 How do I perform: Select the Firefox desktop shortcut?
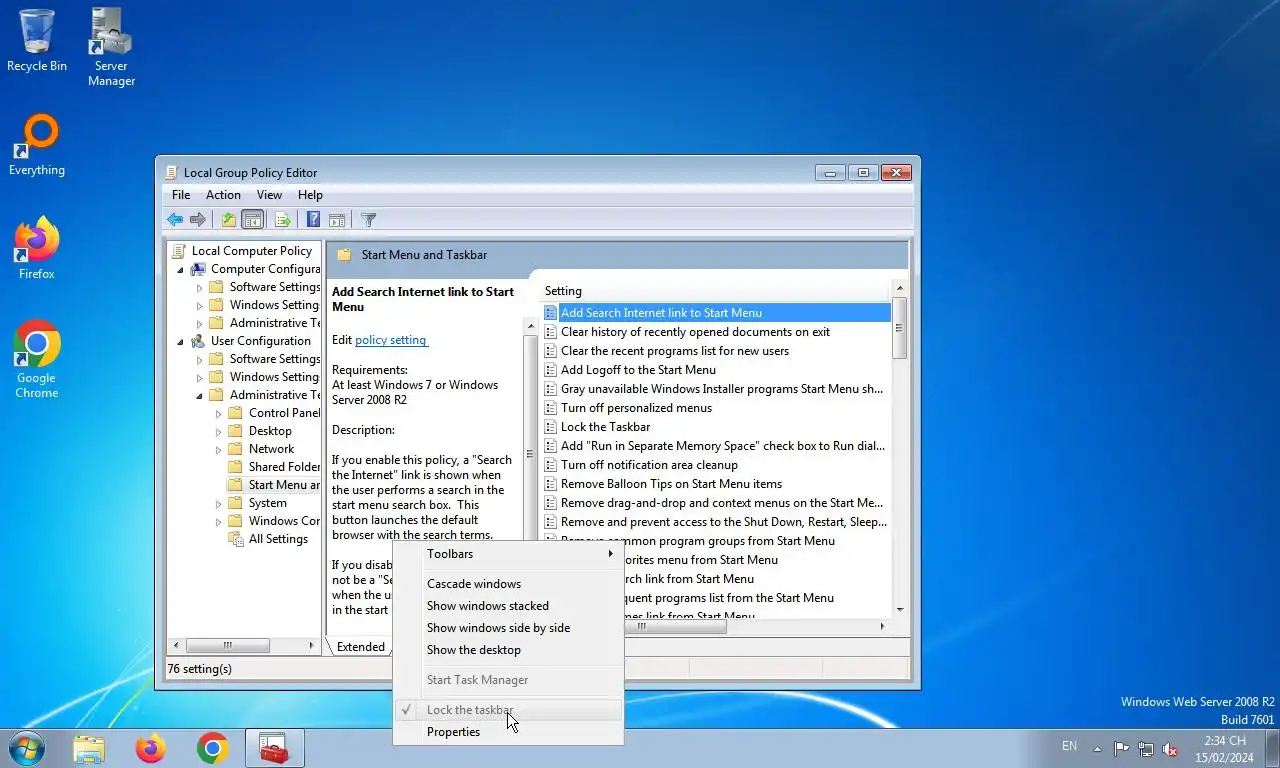(37, 248)
